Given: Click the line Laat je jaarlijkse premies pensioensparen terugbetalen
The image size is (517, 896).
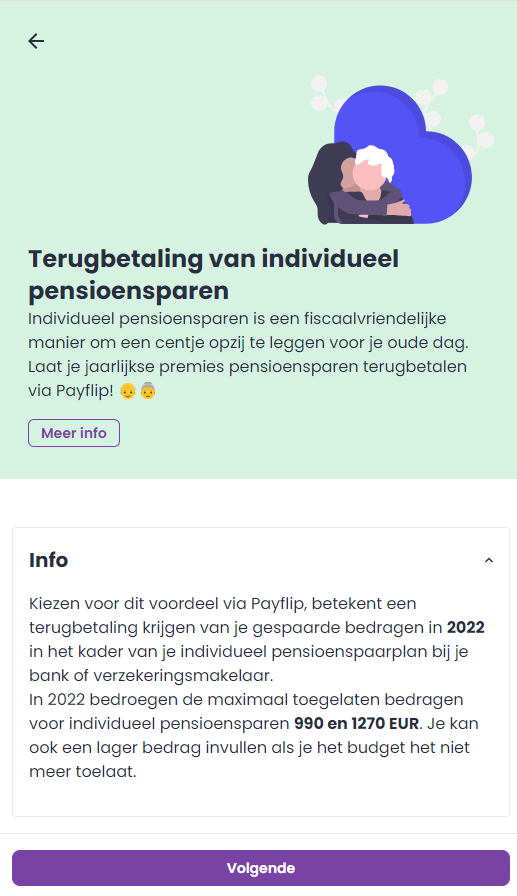Looking at the screenshot, I should point(247,367).
